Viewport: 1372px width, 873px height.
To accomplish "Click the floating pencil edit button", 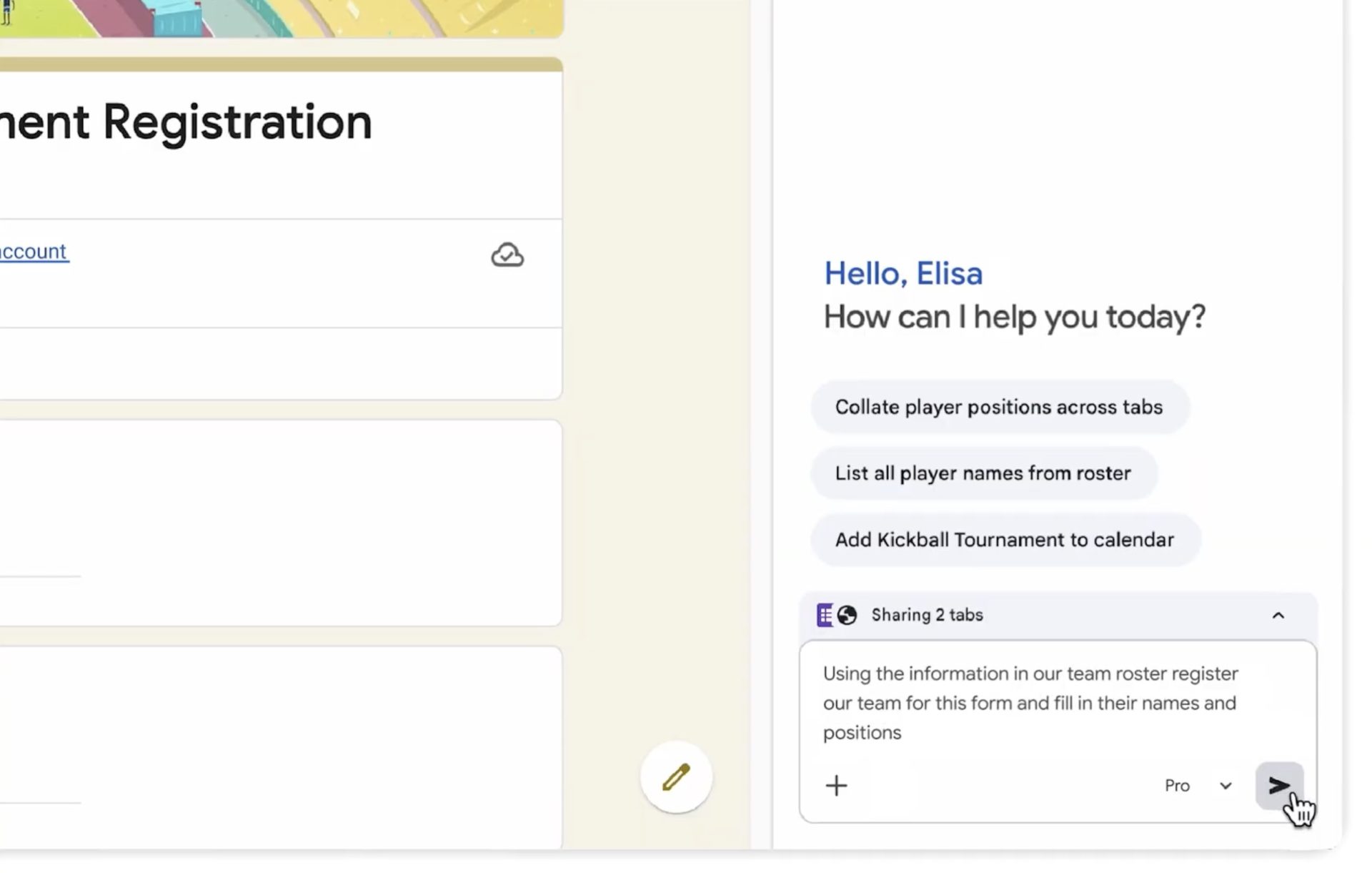I will (676, 777).
